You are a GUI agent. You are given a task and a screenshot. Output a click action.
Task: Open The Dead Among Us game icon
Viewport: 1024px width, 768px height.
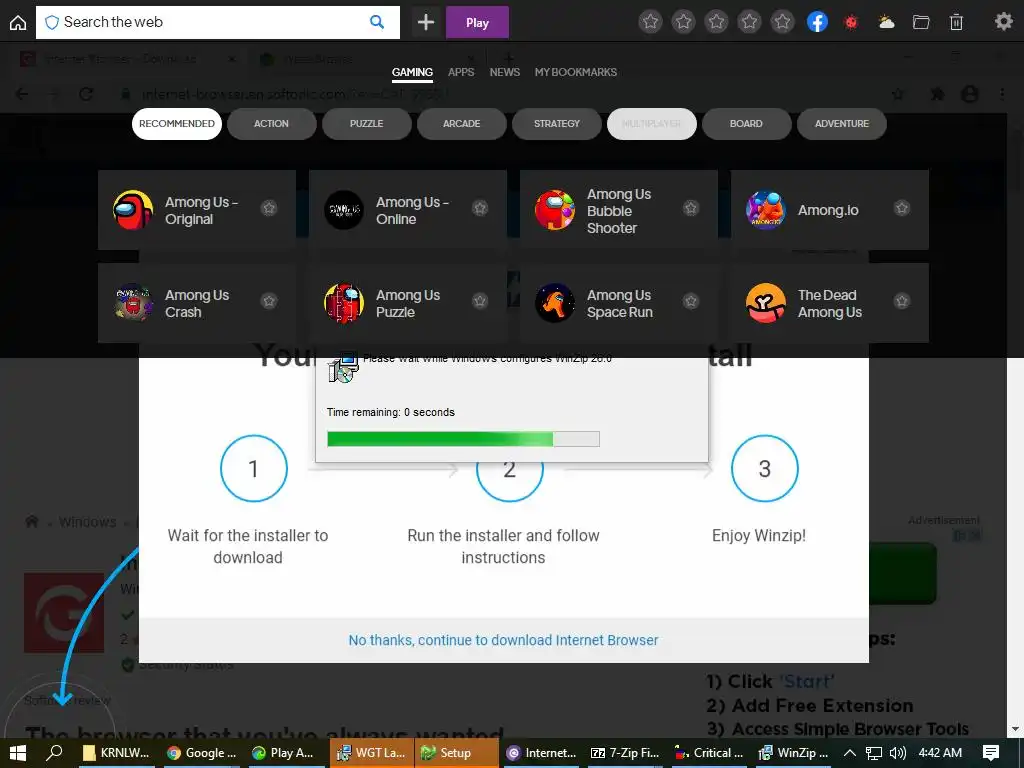(x=765, y=303)
